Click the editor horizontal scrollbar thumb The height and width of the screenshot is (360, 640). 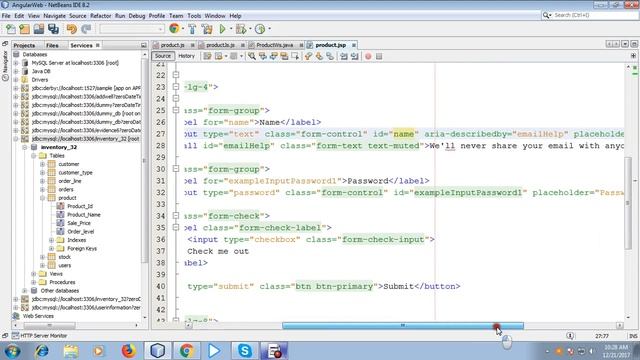[403, 326]
